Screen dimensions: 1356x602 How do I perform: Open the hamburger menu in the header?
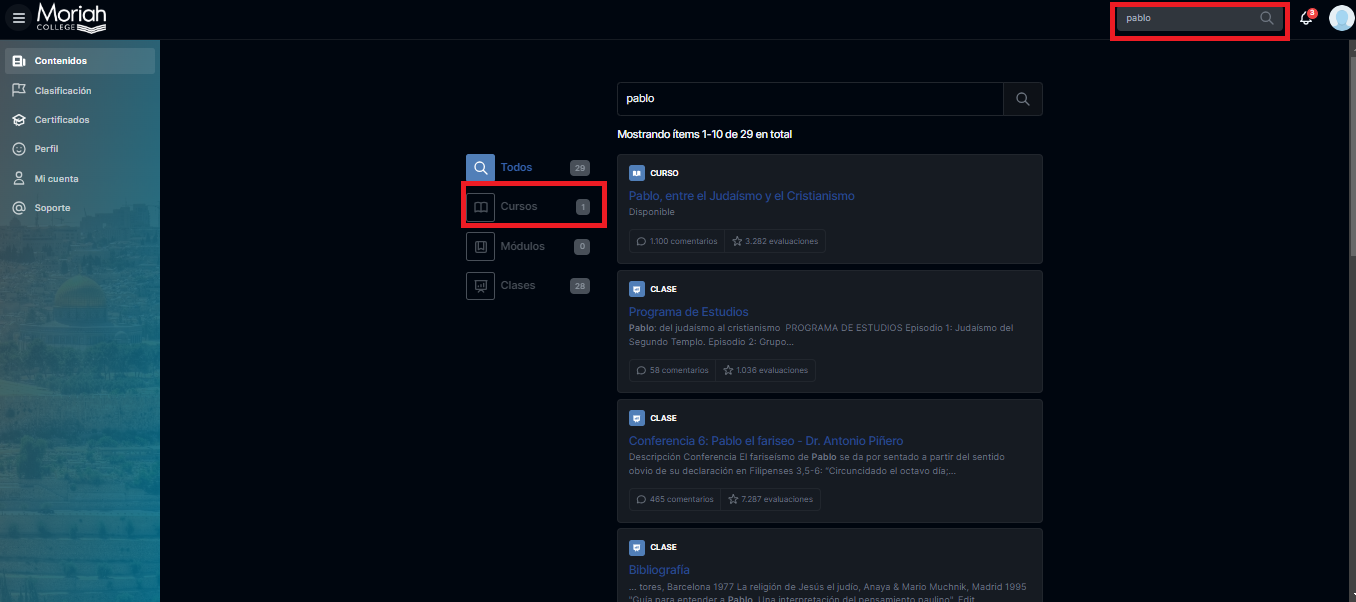tap(19, 18)
